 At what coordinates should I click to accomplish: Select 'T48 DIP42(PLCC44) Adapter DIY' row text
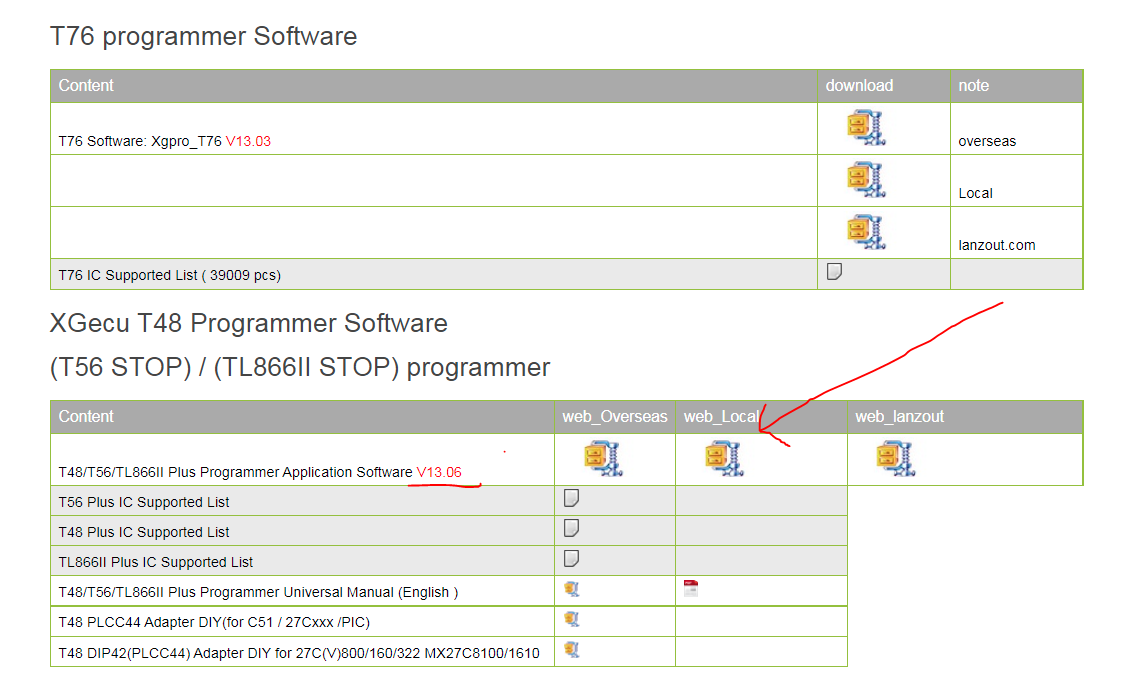click(x=299, y=653)
